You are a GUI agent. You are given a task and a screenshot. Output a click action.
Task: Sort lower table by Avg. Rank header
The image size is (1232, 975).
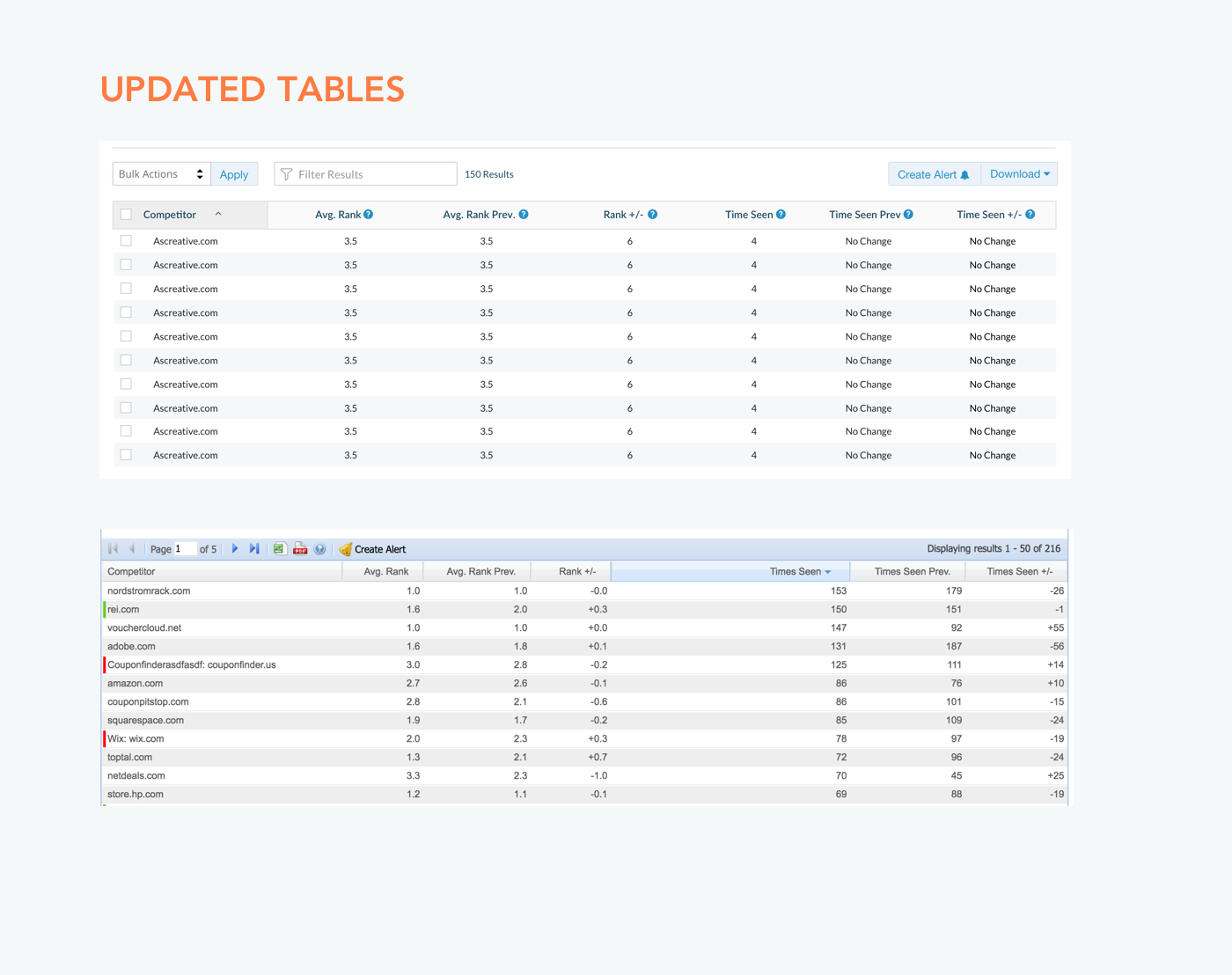pos(383,571)
